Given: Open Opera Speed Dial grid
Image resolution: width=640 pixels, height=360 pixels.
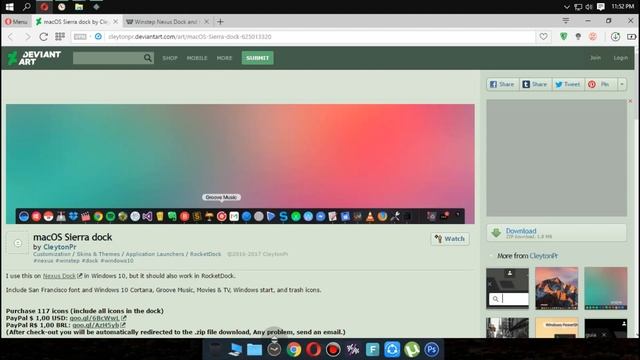Looking at the screenshot, I should point(60,36).
